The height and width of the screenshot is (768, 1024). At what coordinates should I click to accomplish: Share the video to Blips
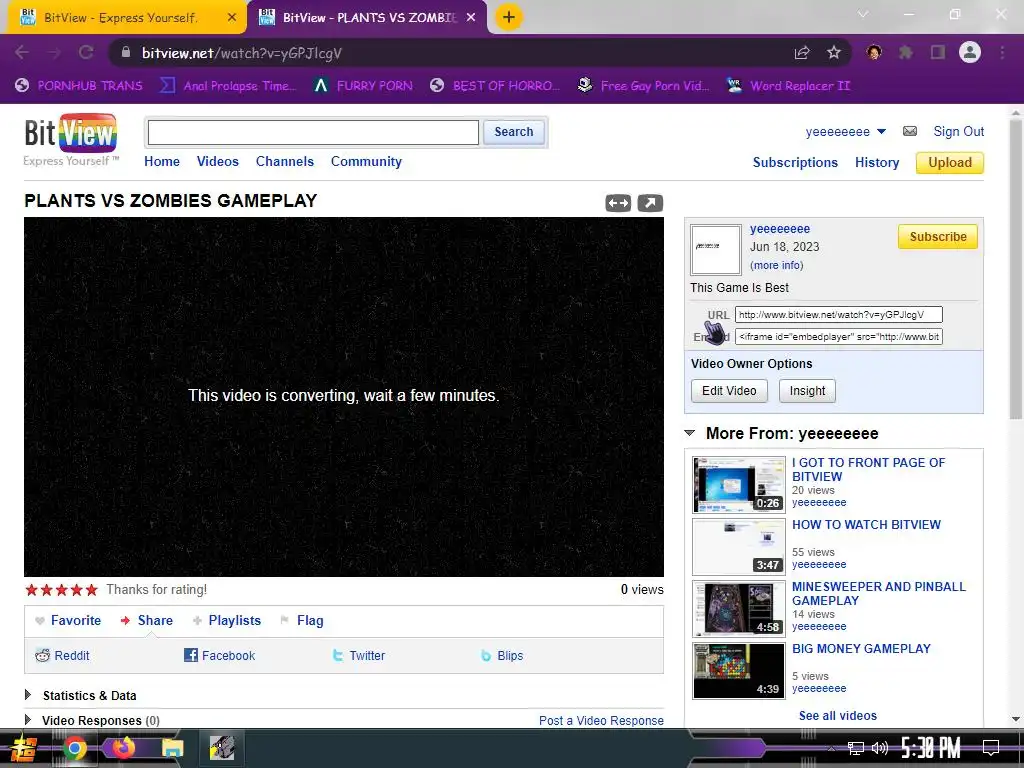tap(502, 656)
